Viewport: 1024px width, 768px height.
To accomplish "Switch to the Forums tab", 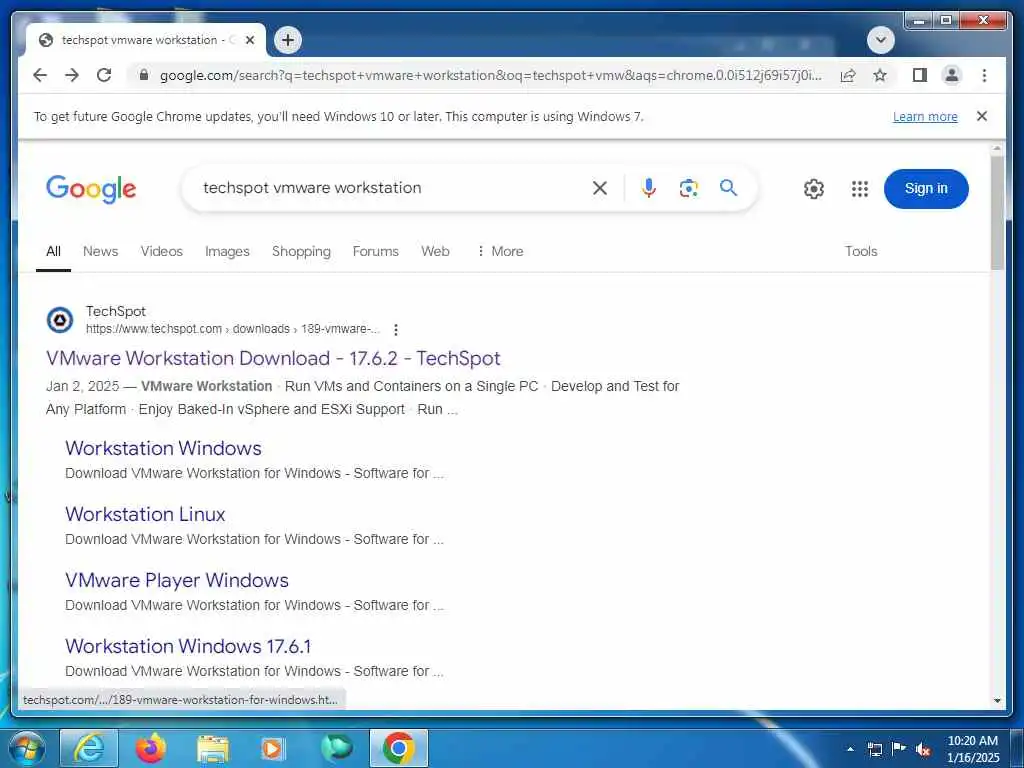I will (x=376, y=251).
